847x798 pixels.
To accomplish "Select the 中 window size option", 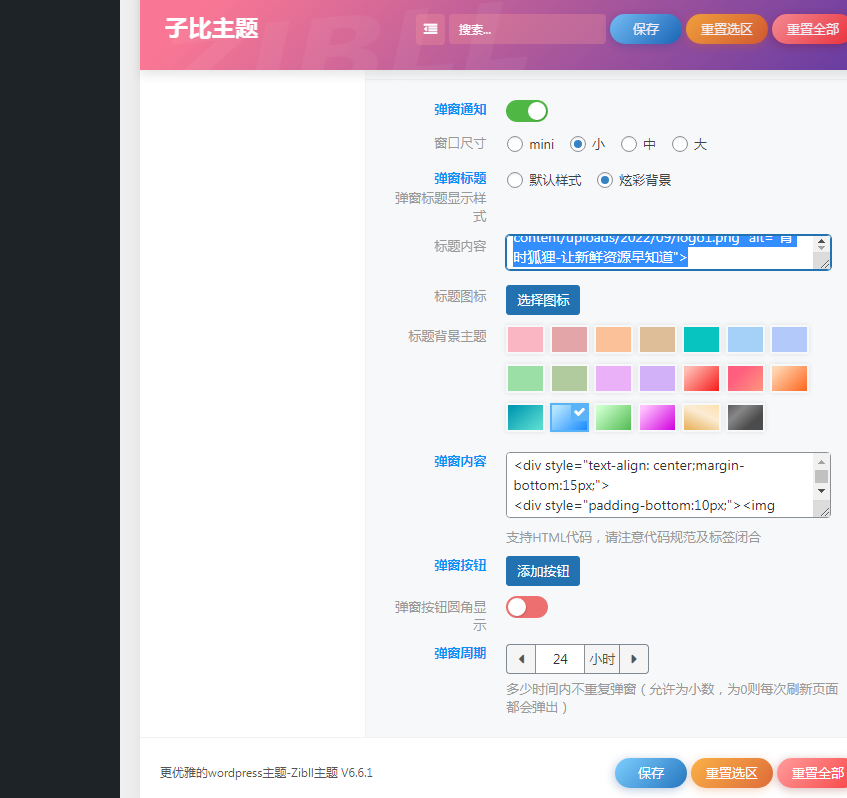I will point(629,144).
